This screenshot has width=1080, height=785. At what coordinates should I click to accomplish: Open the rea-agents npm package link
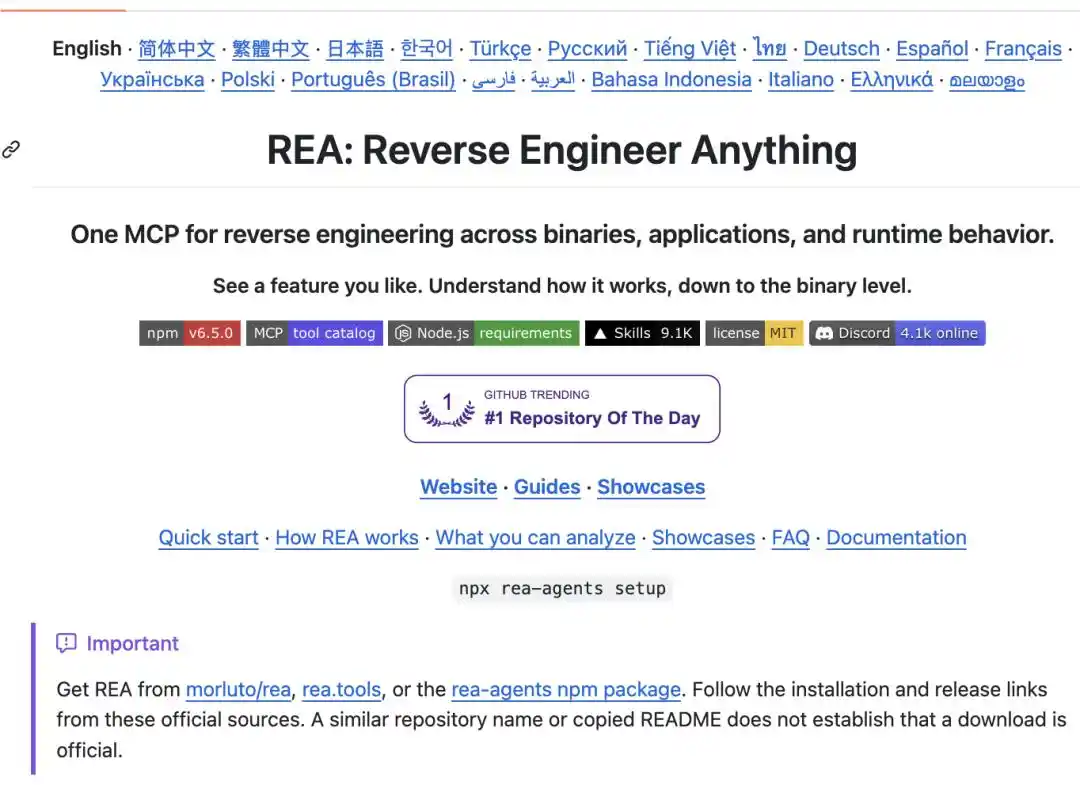point(566,689)
